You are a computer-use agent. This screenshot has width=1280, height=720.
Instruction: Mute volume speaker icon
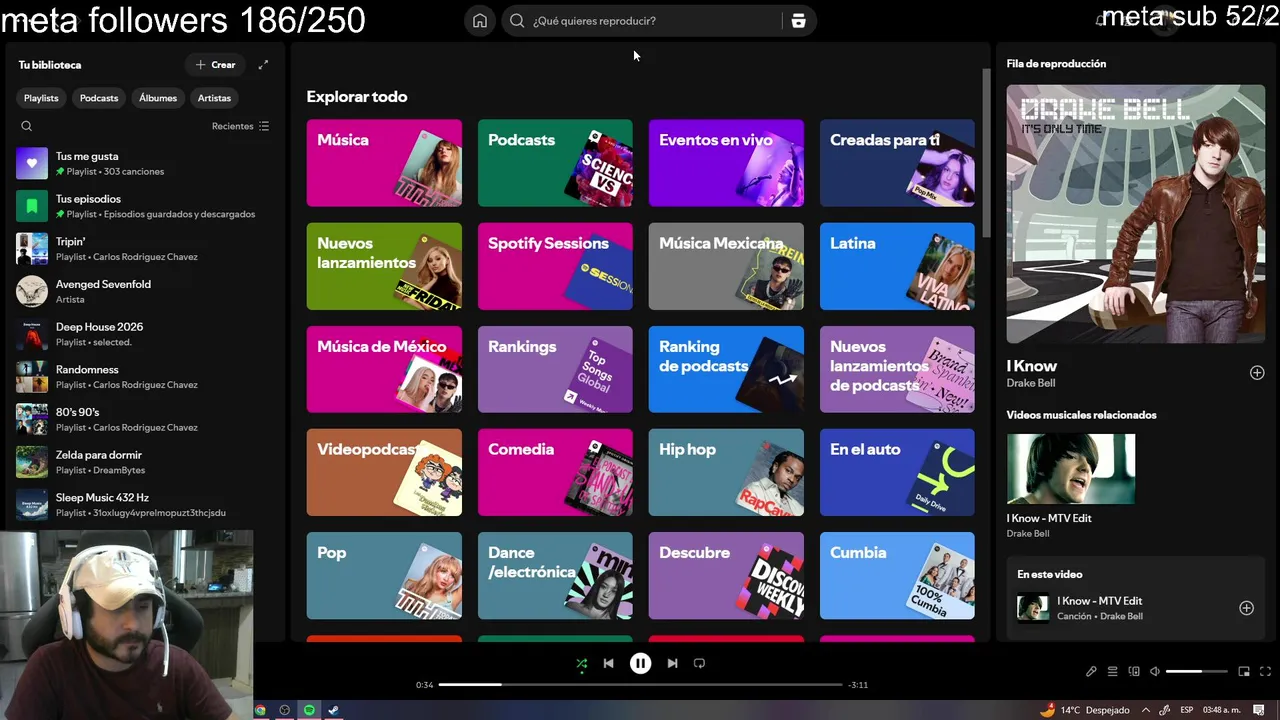[x=1155, y=672]
